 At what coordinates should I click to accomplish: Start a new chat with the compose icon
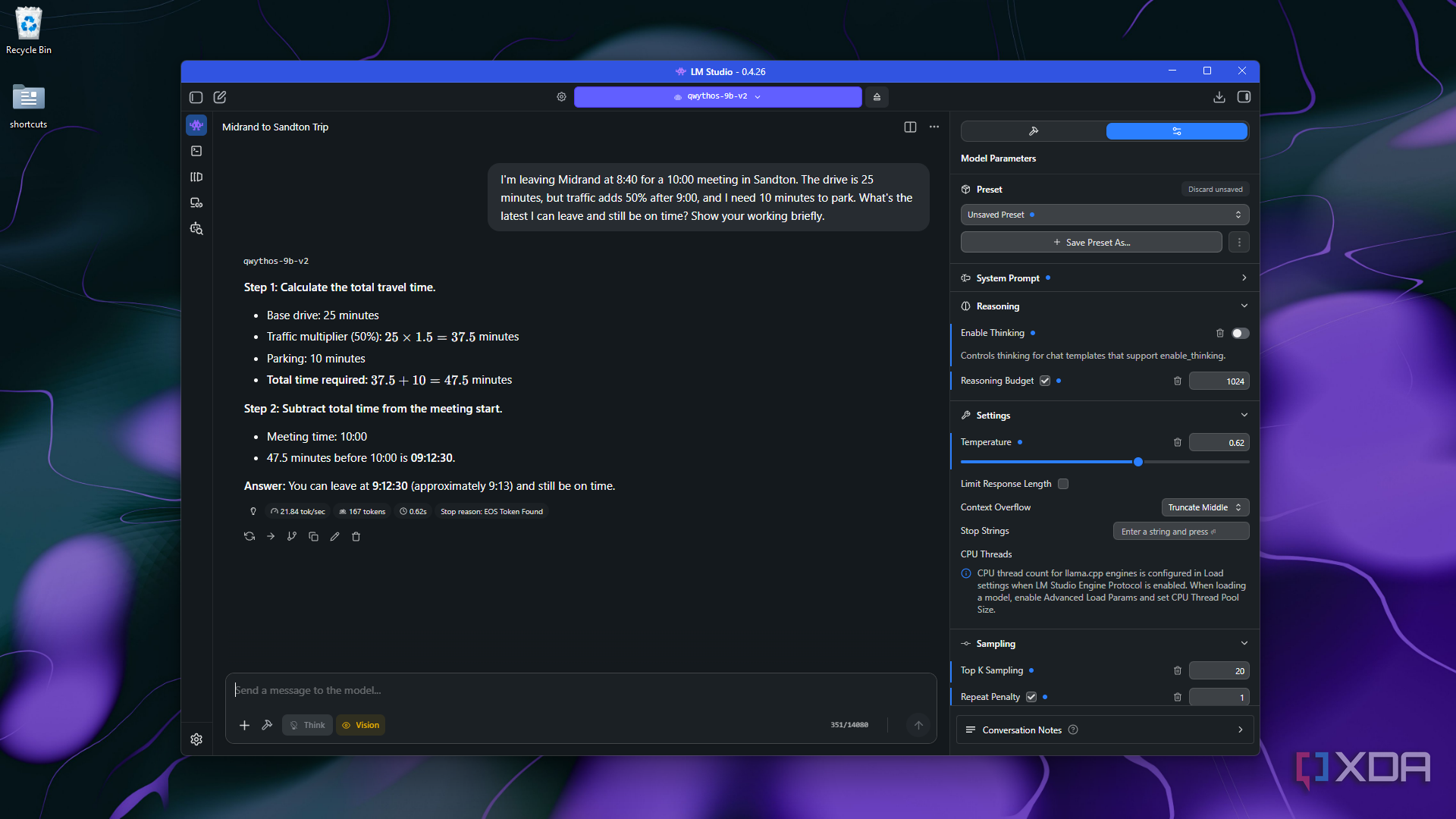pyautogui.click(x=220, y=97)
